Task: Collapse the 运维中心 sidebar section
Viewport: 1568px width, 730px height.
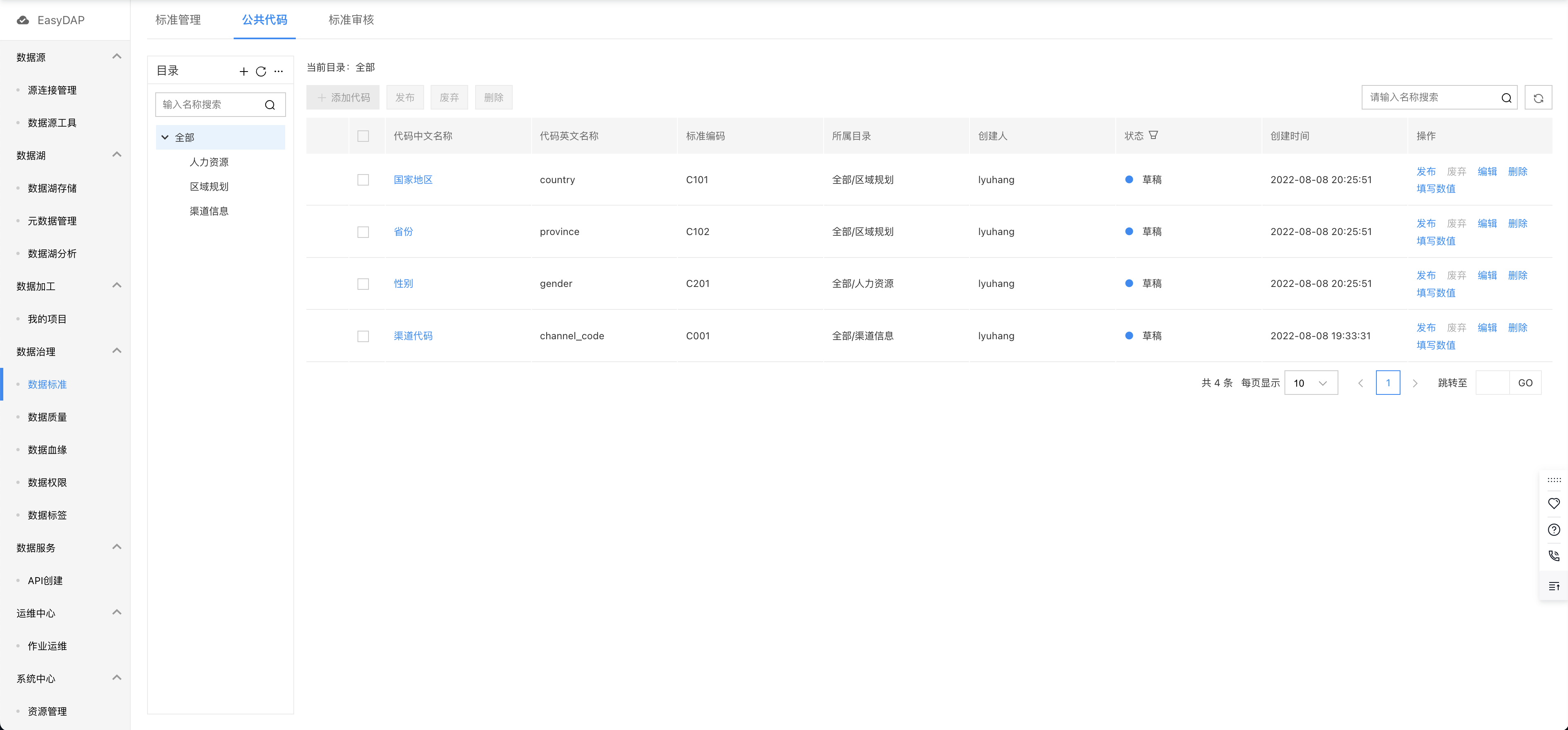Action: tap(117, 613)
